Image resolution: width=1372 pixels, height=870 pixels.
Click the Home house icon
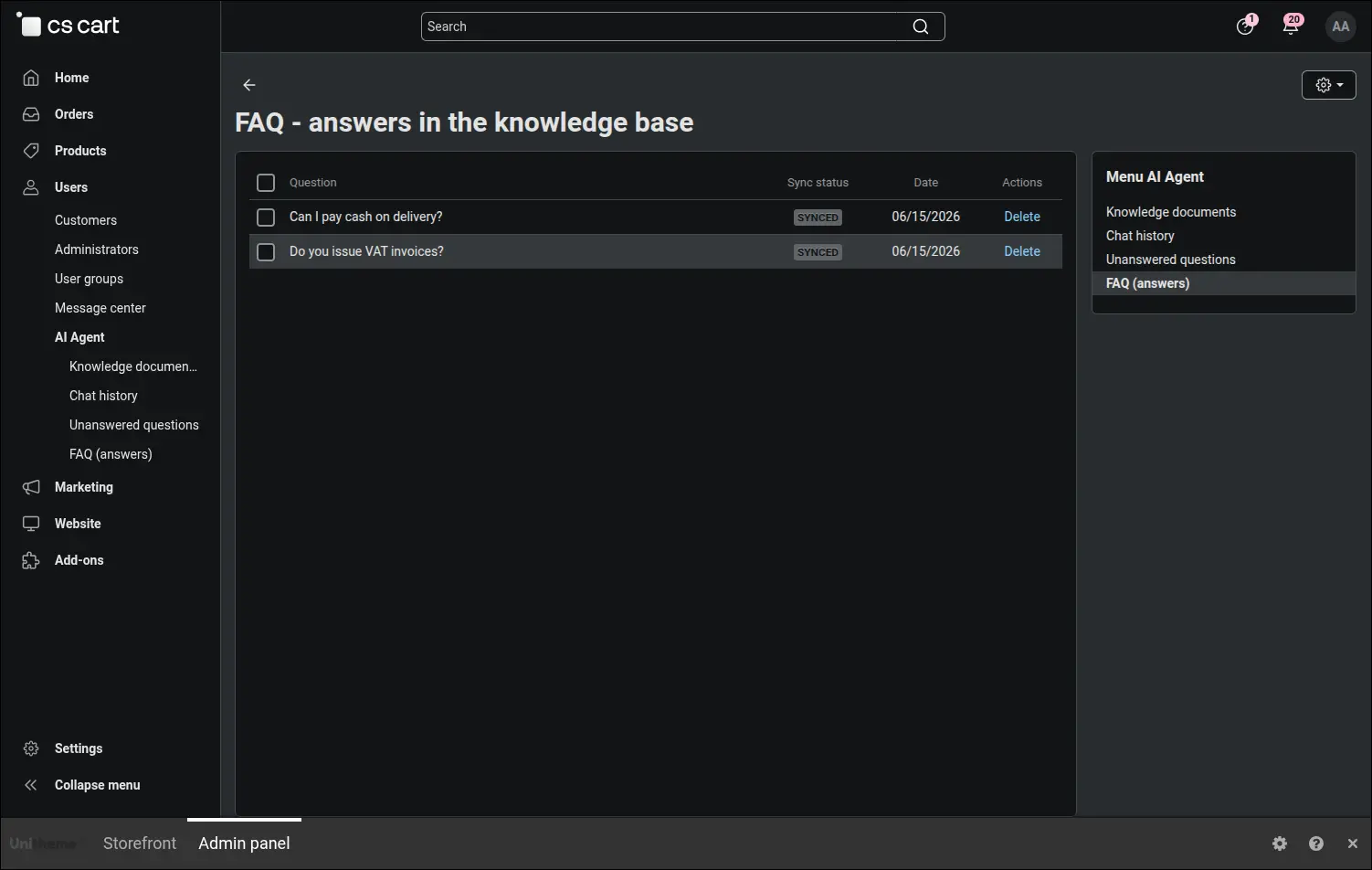point(31,78)
